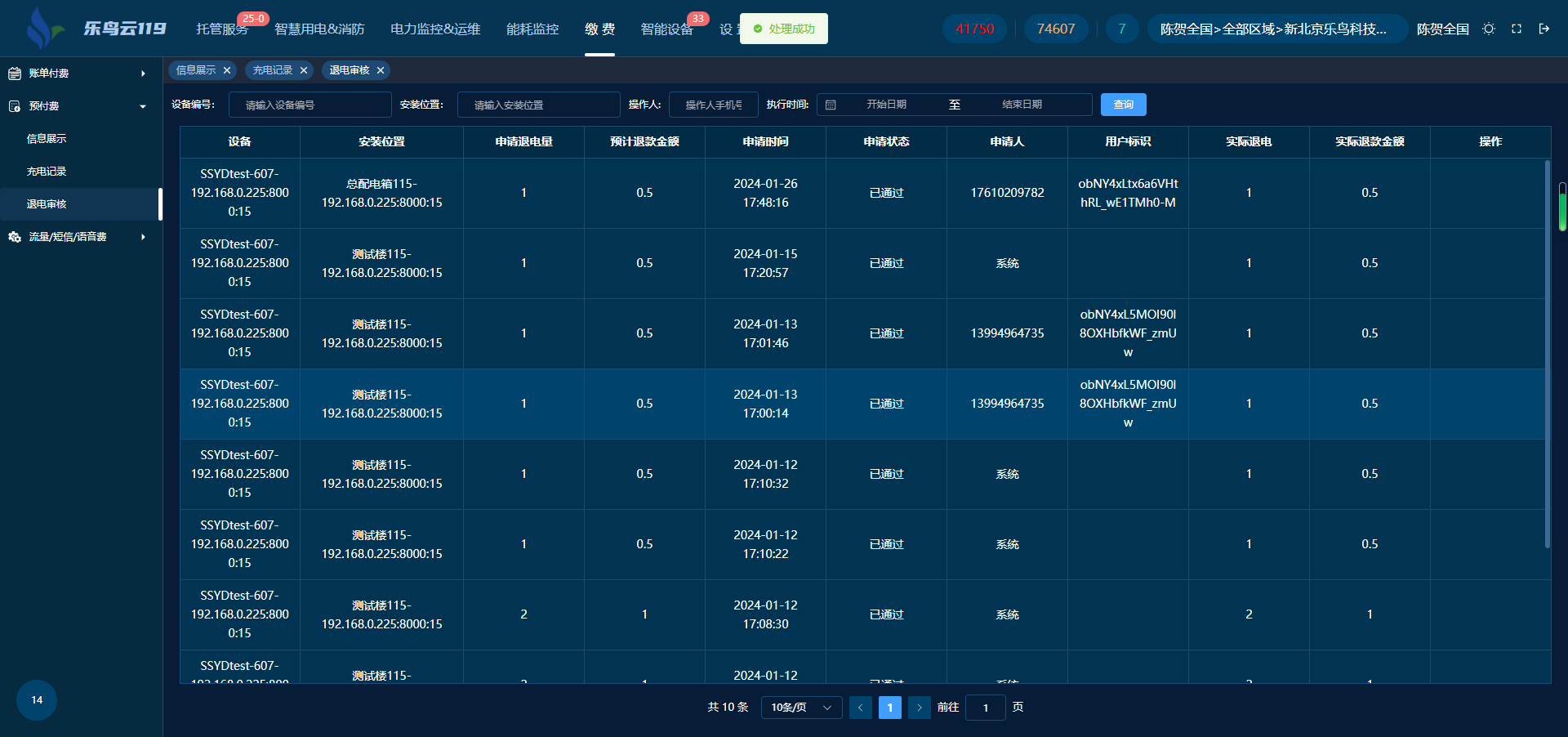
Task: Expand the 流量/短信/语音费 menu
Action: coord(78,237)
